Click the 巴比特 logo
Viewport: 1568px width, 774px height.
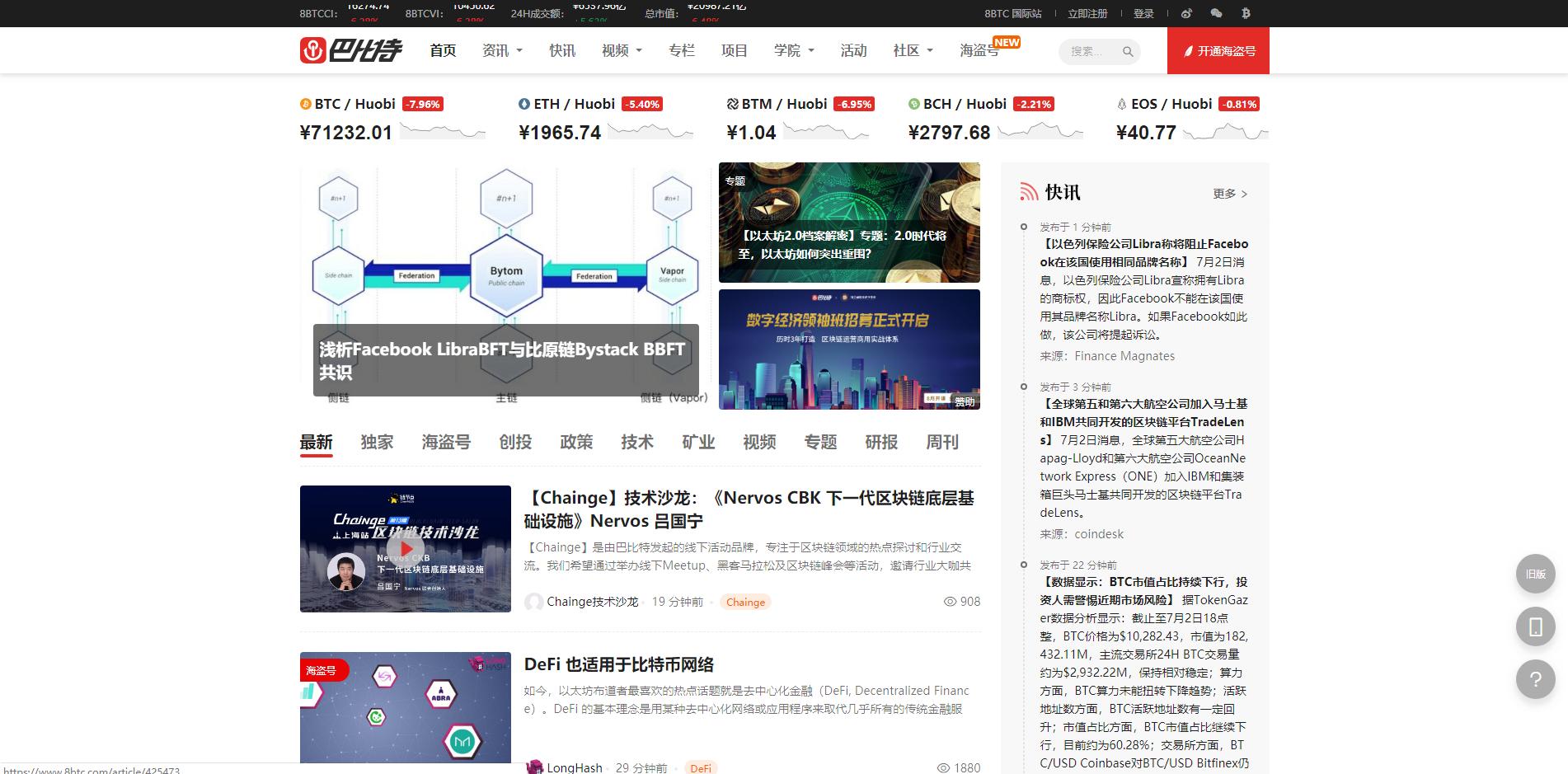pyautogui.click(x=351, y=49)
